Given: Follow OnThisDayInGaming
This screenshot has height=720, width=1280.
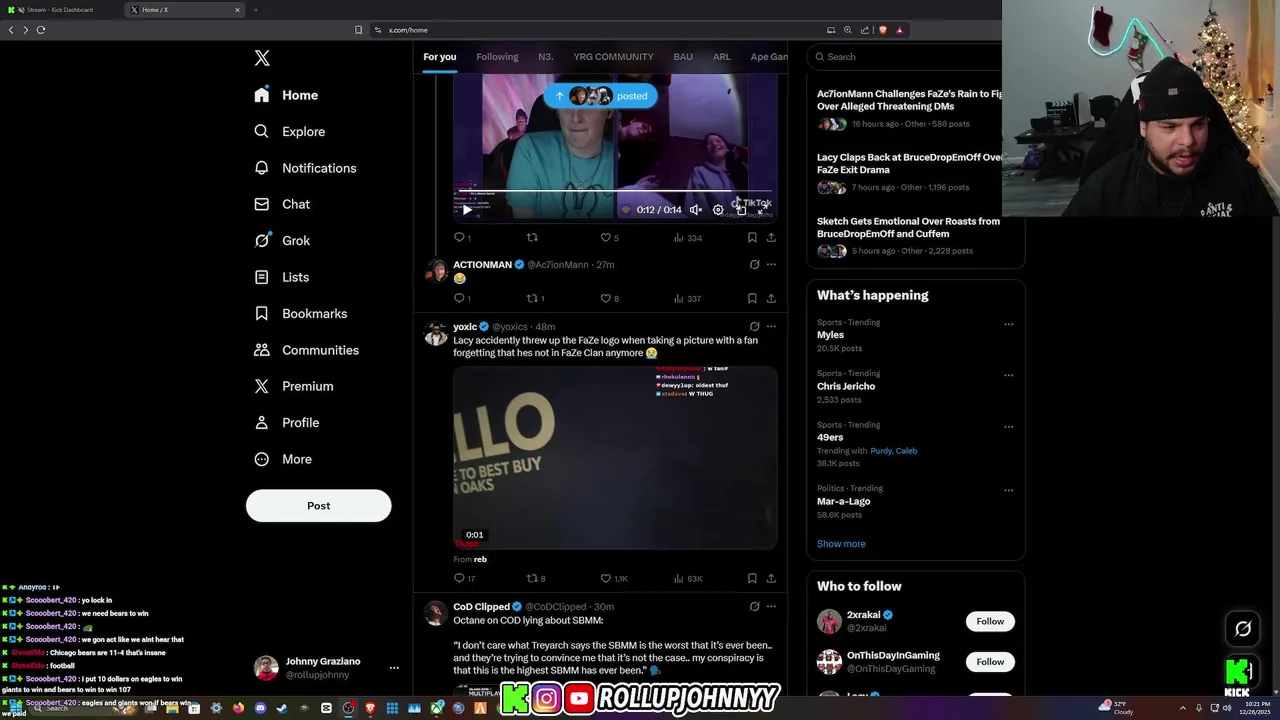Looking at the screenshot, I should (990, 662).
